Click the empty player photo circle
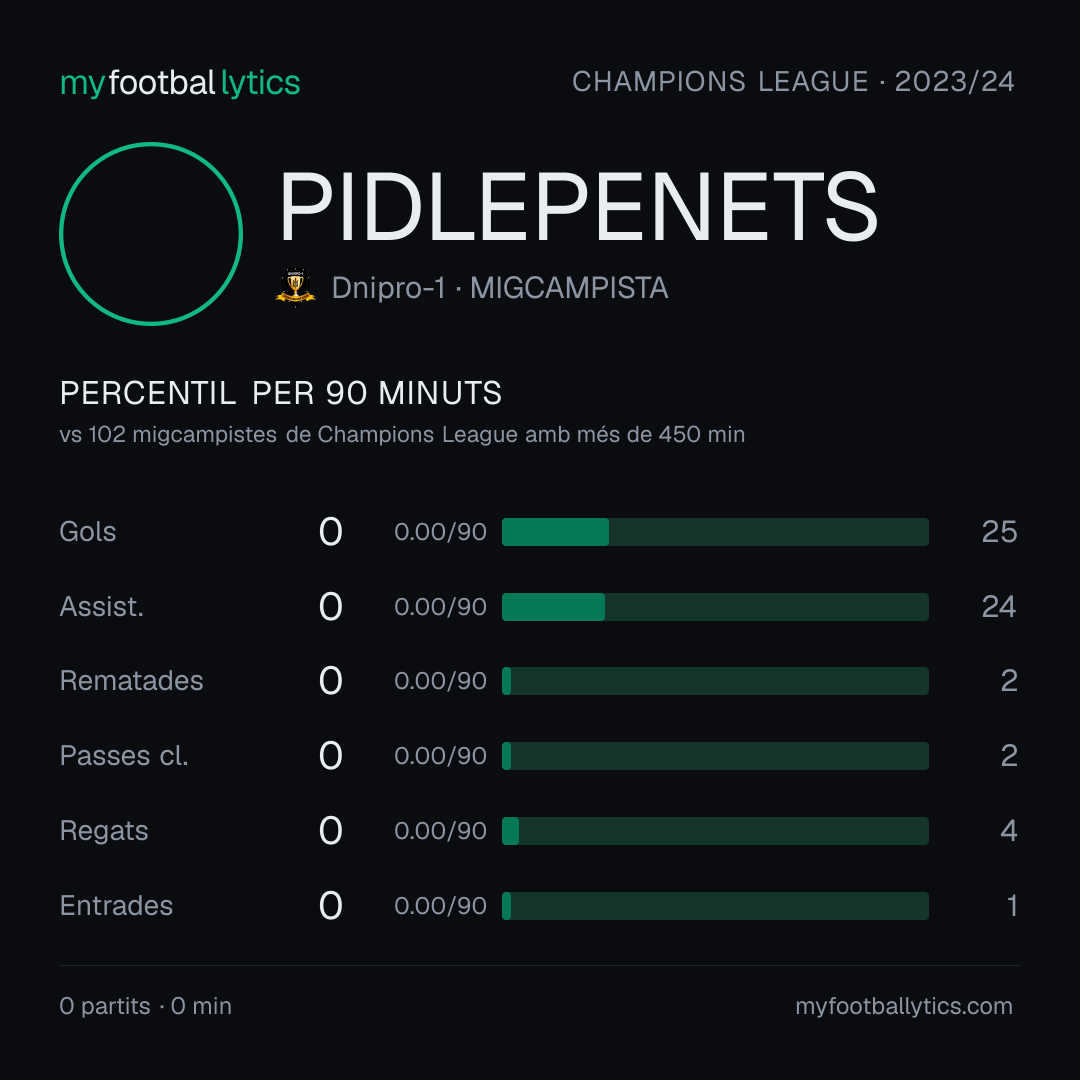 [151, 233]
